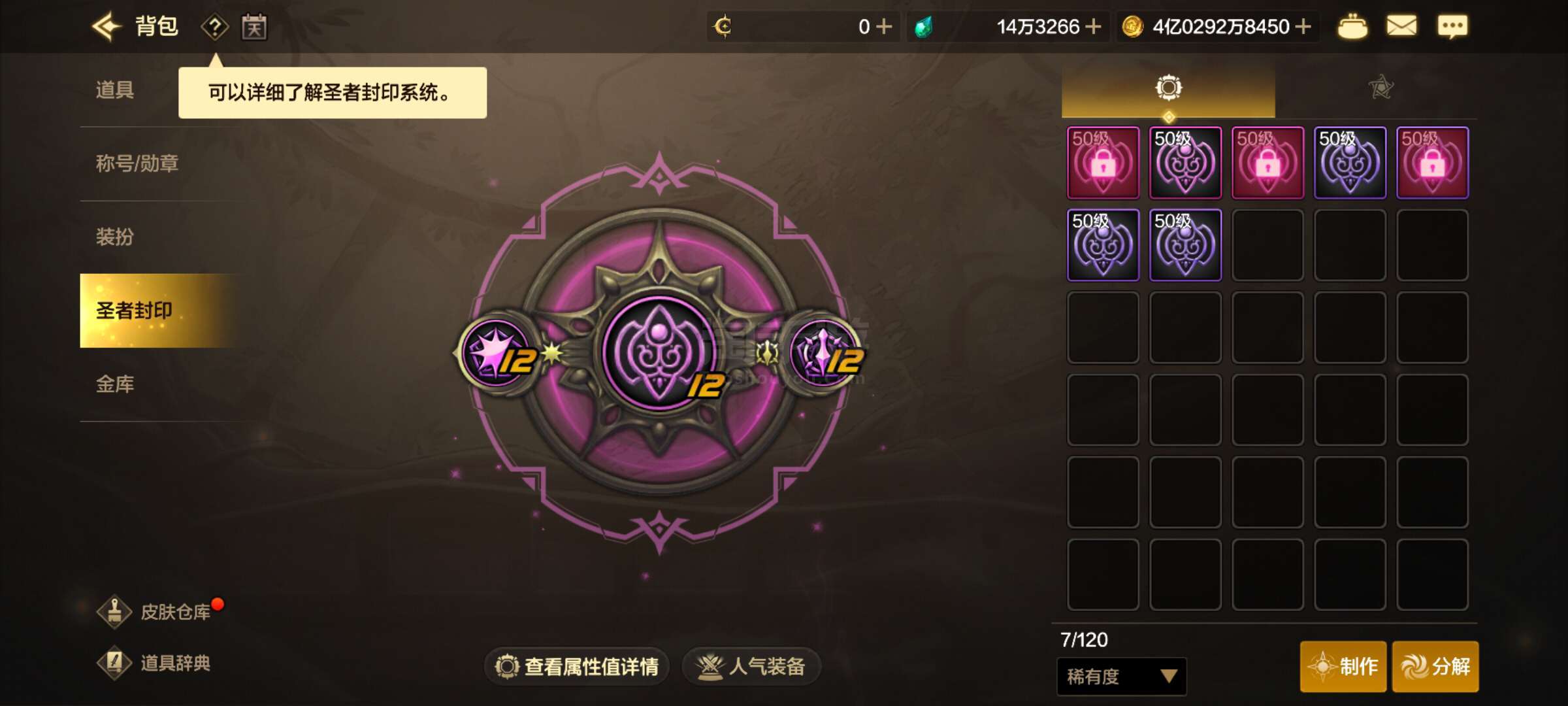
Task: Select first locked pink 50级 seal
Action: pos(1103,162)
